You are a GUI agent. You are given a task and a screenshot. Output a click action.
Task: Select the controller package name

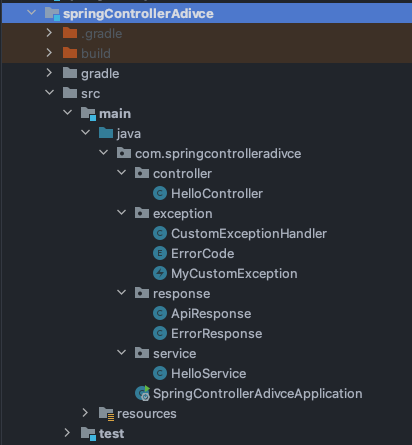pos(182,174)
